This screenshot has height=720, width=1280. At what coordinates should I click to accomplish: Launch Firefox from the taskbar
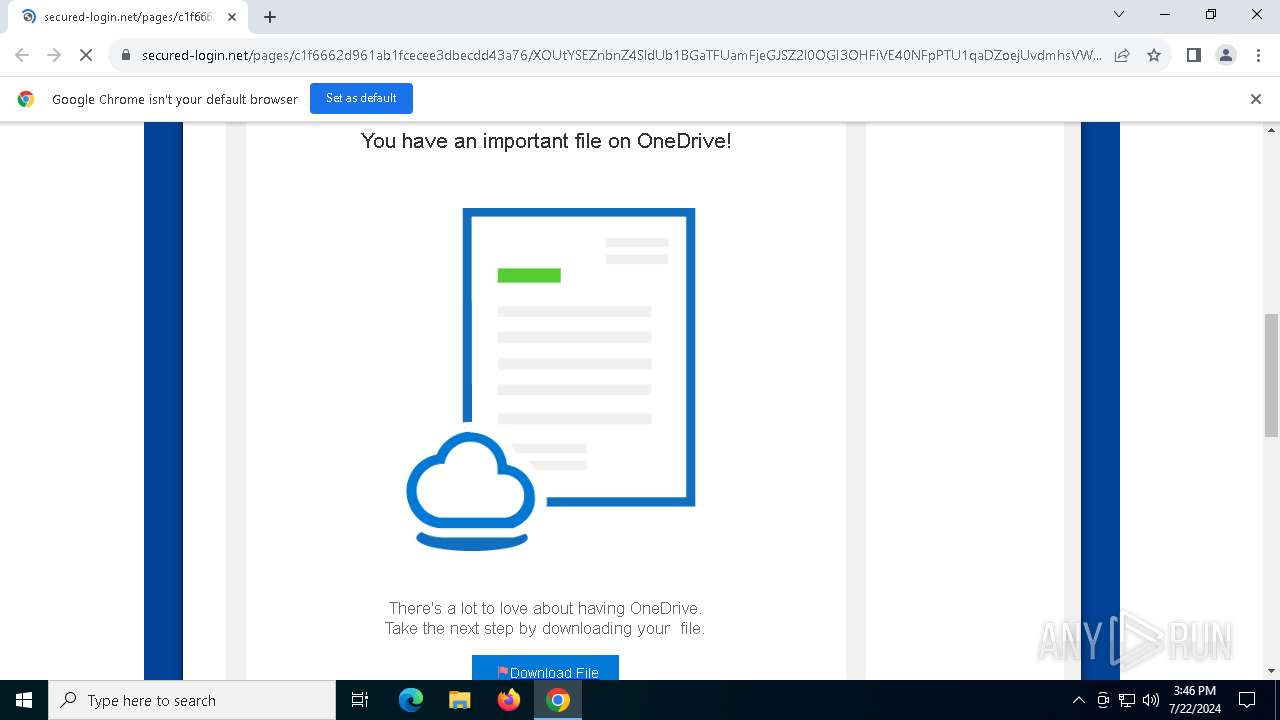509,700
